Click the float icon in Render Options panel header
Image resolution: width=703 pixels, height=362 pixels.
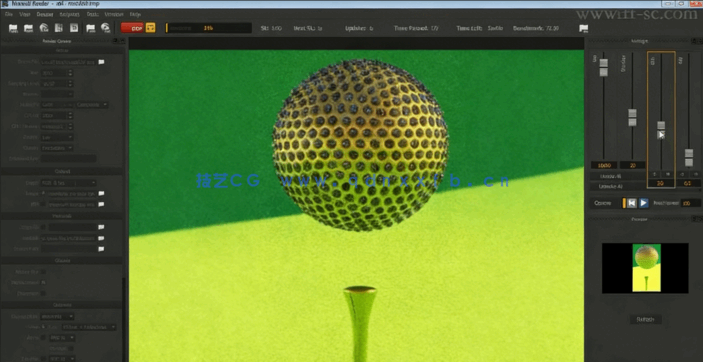(x=115, y=41)
